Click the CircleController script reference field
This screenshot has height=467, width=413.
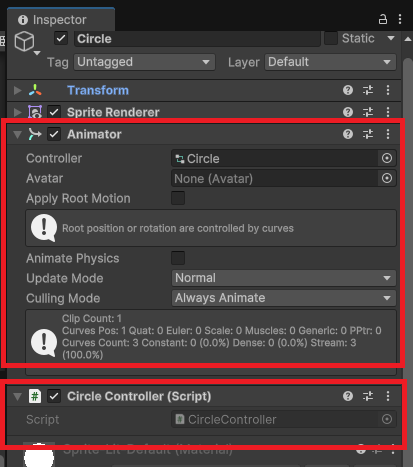(284, 419)
